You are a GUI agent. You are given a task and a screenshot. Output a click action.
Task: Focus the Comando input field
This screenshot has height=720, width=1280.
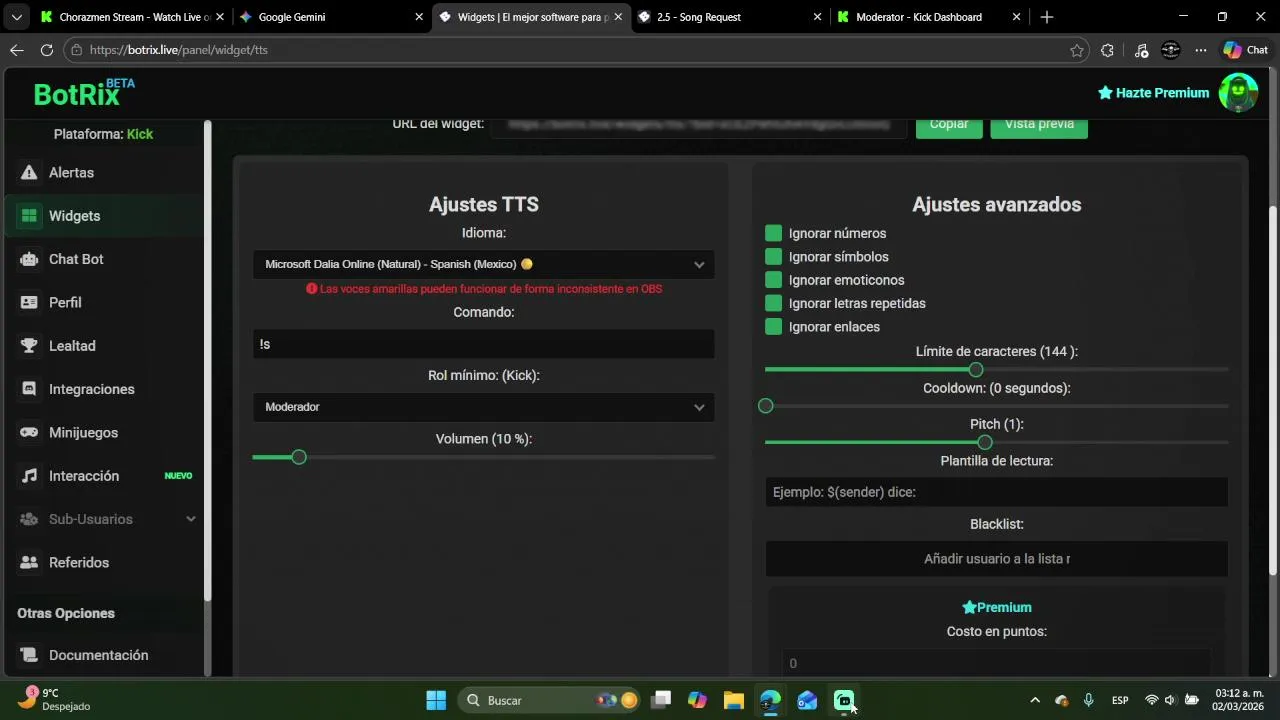[x=483, y=344]
